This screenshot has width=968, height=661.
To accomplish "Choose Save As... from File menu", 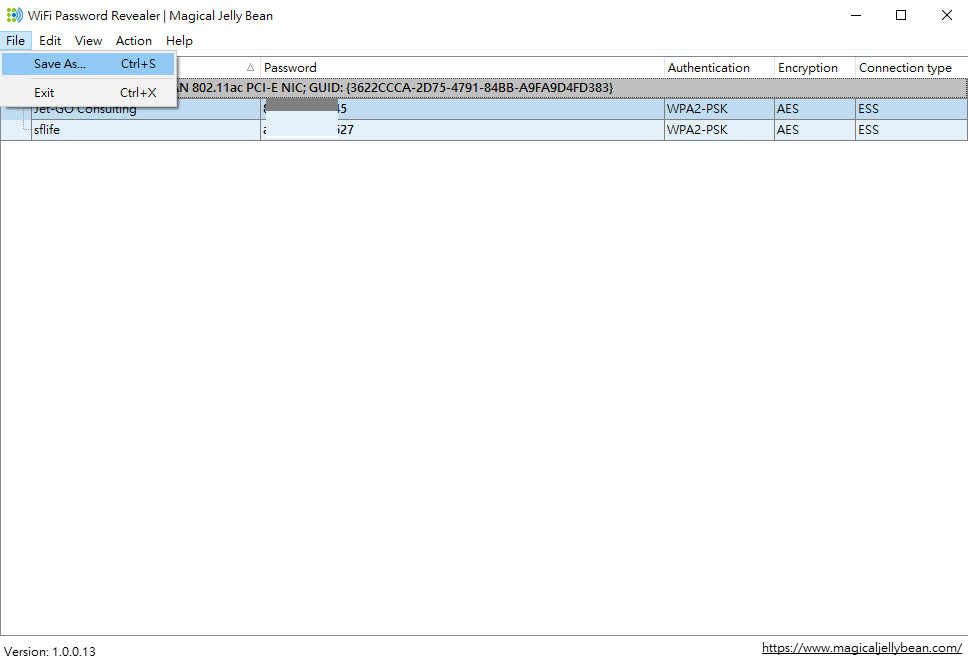I will (88, 64).
